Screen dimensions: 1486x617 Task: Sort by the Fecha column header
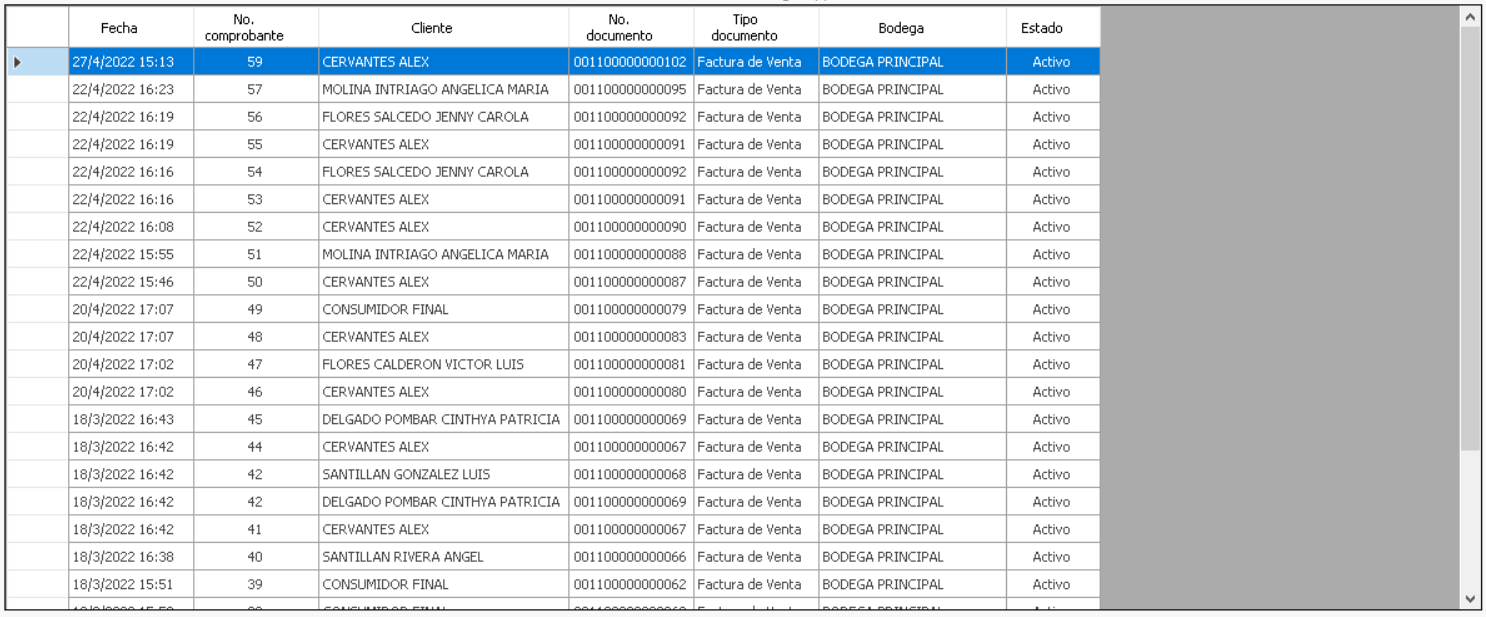[119, 28]
